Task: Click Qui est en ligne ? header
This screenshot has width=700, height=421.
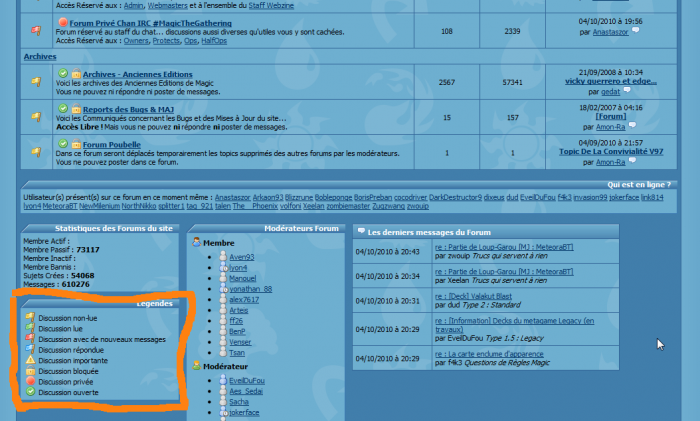Action: click(x=638, y=184)
